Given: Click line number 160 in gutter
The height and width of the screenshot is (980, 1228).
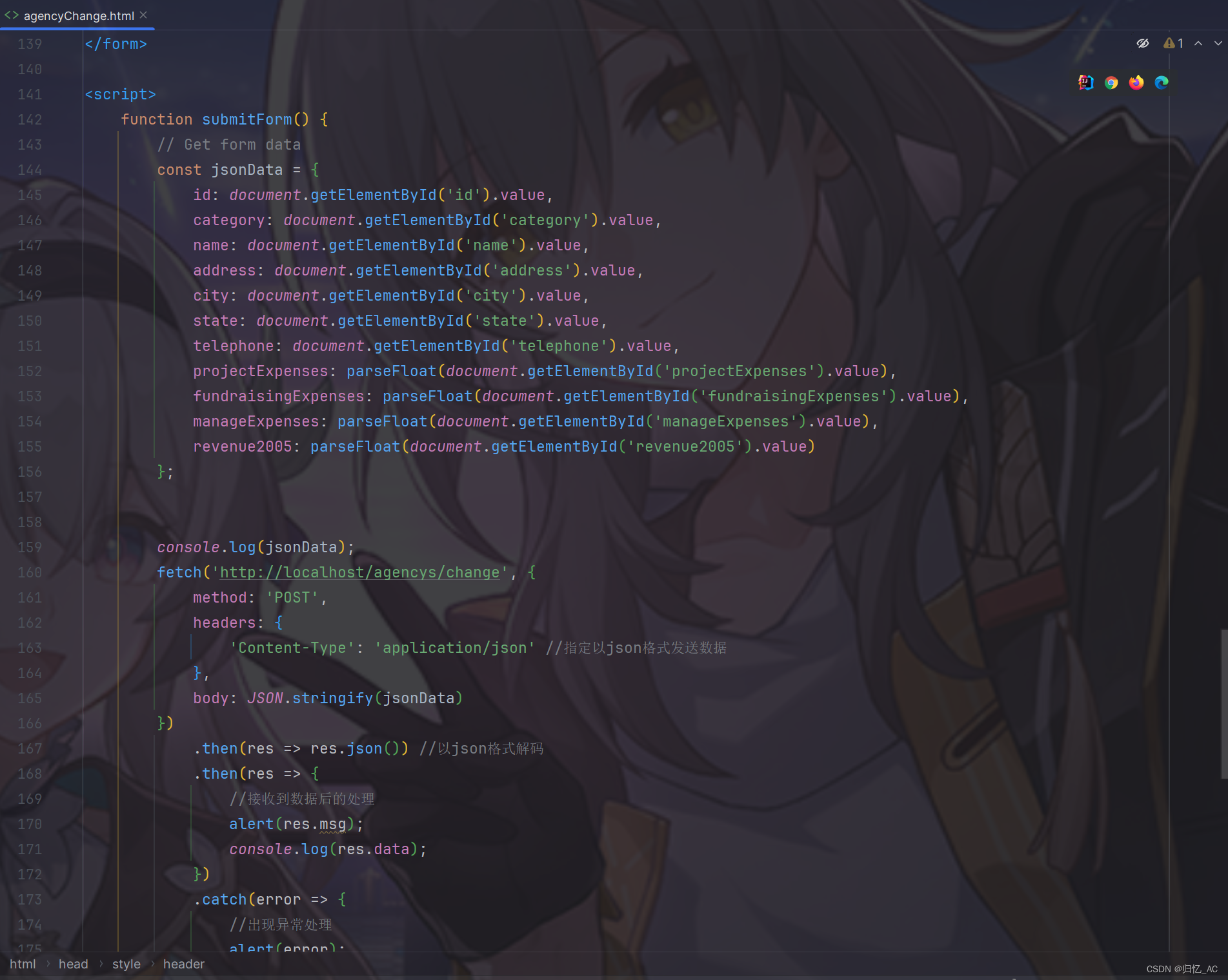Looking at the screenshot, I should (30, 572).
